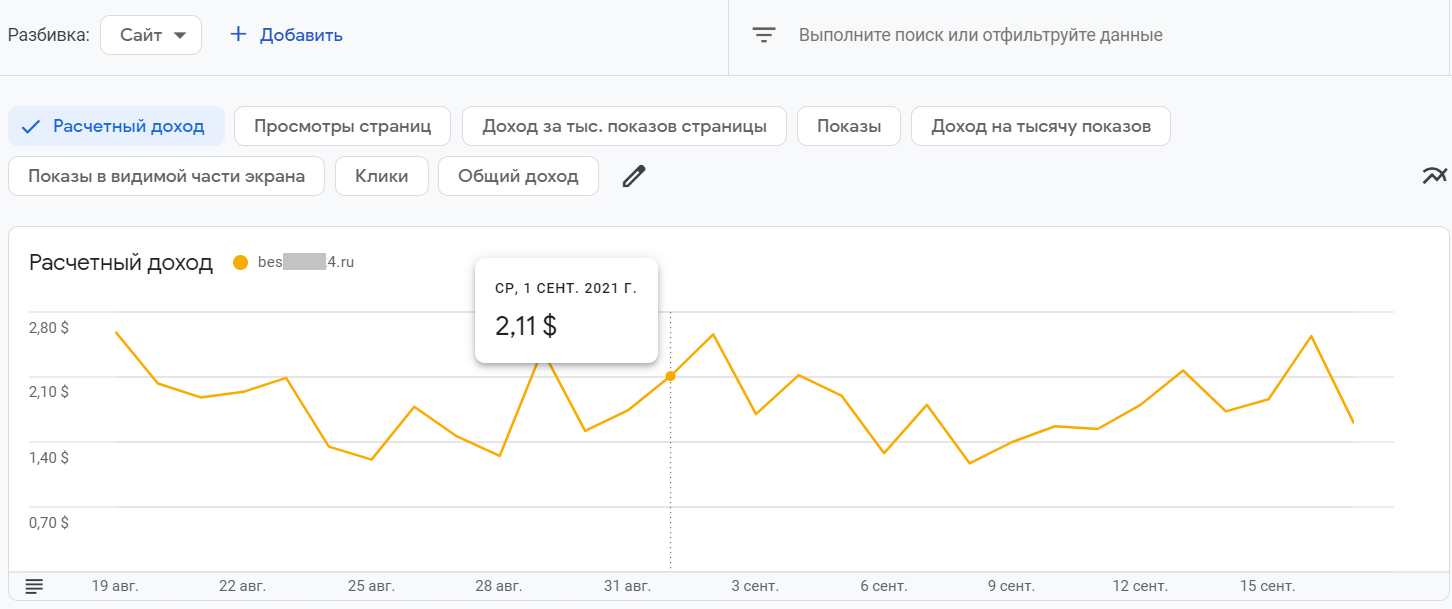The image size is (1452, 609).
Task: Select Доход за тыс. показов страницы
Action: pyautogui.click(x=624, y=127)
